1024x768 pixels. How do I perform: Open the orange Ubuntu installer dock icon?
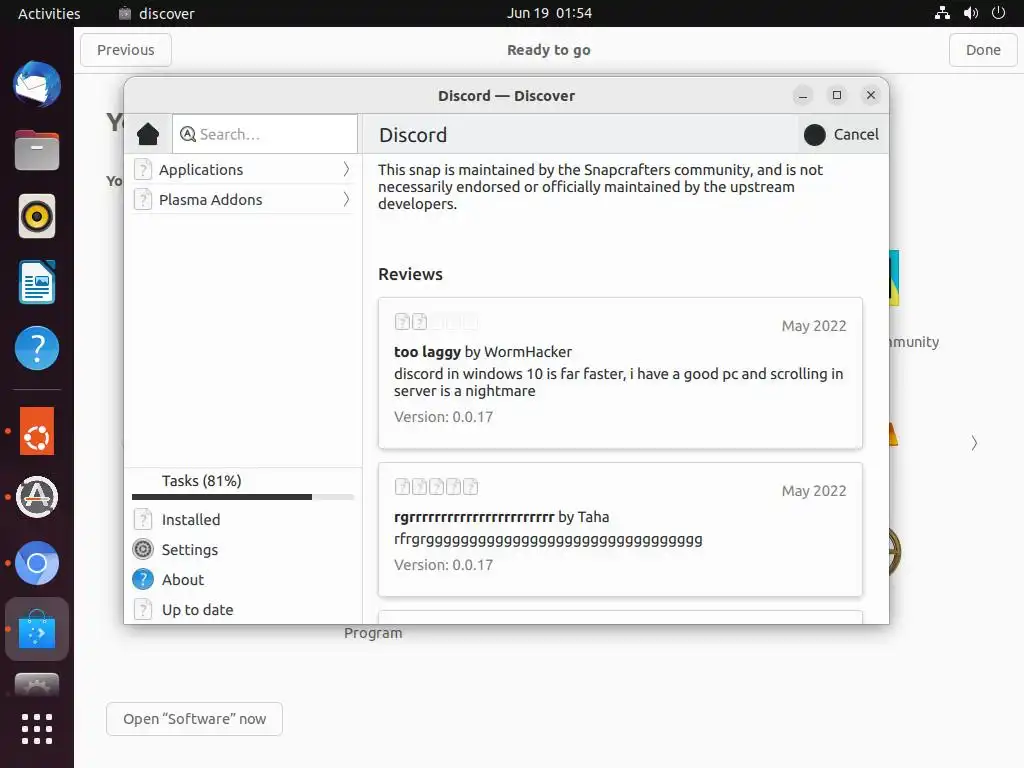click(37, 431)
